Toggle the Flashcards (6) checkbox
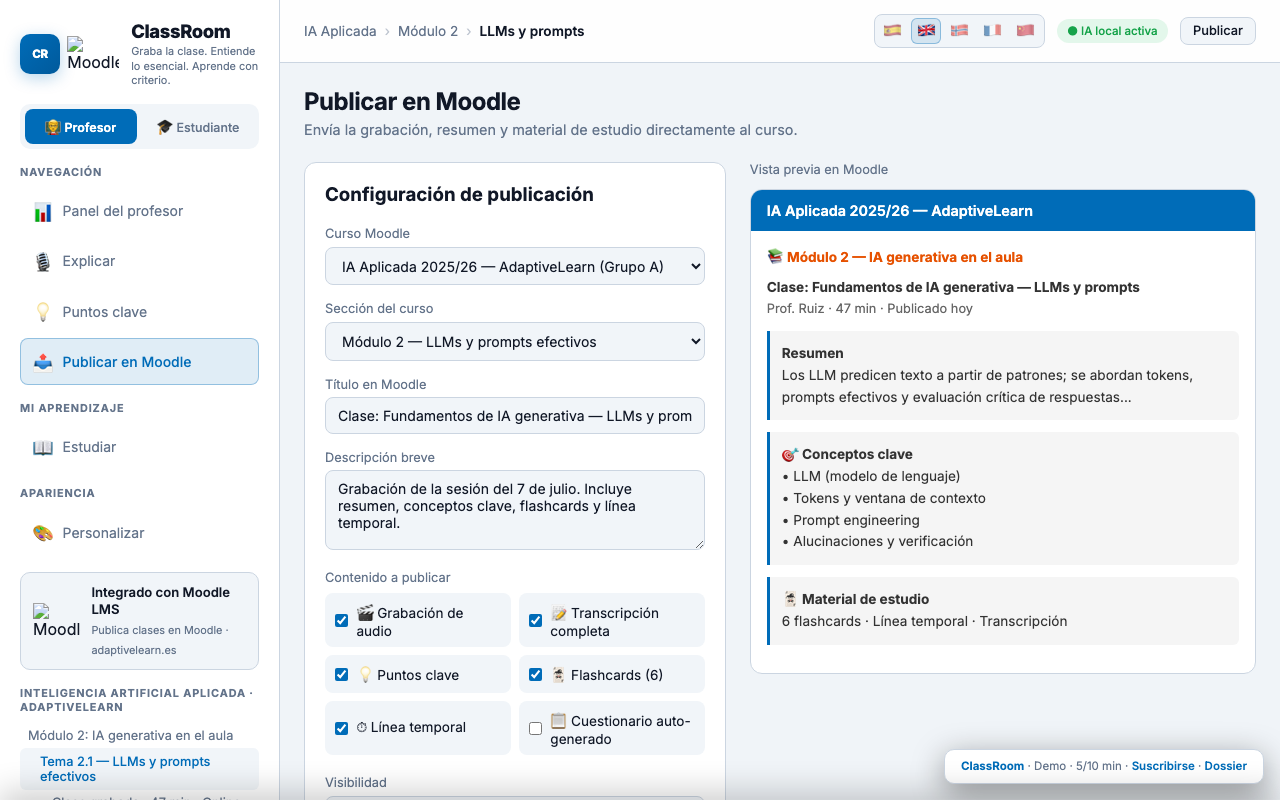 535,675
